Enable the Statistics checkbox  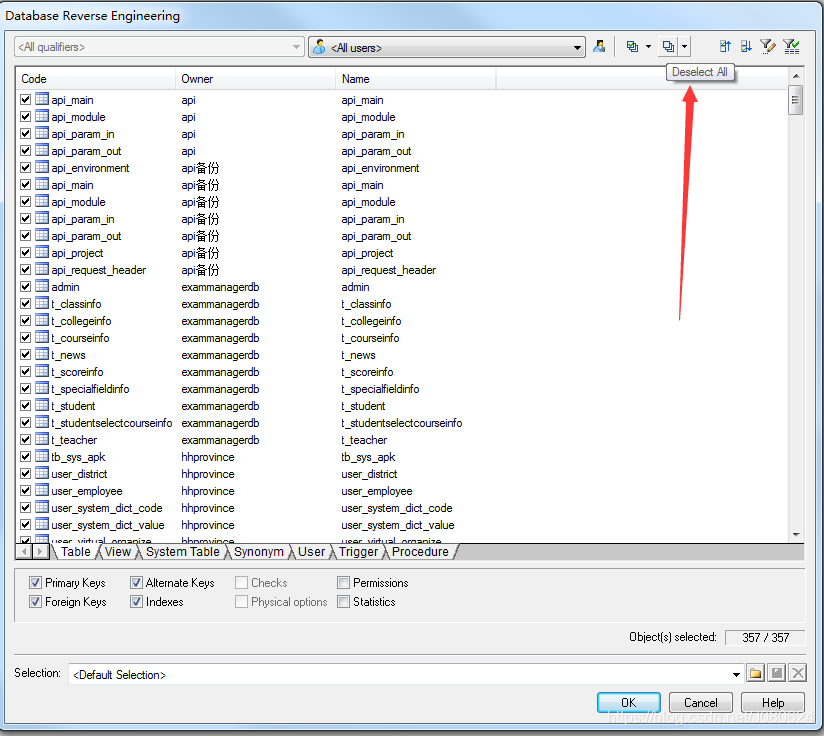343,601
